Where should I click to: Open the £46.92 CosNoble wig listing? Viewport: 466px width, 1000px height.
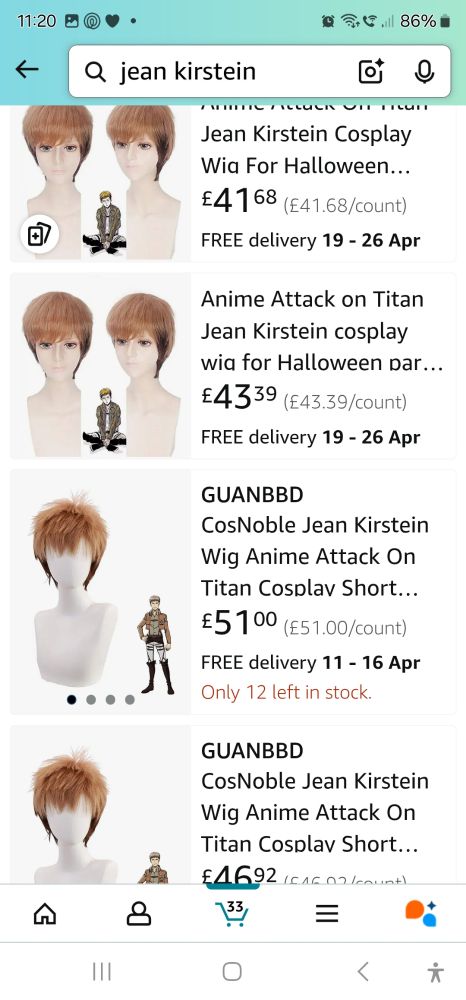click(x=315, y=812)
